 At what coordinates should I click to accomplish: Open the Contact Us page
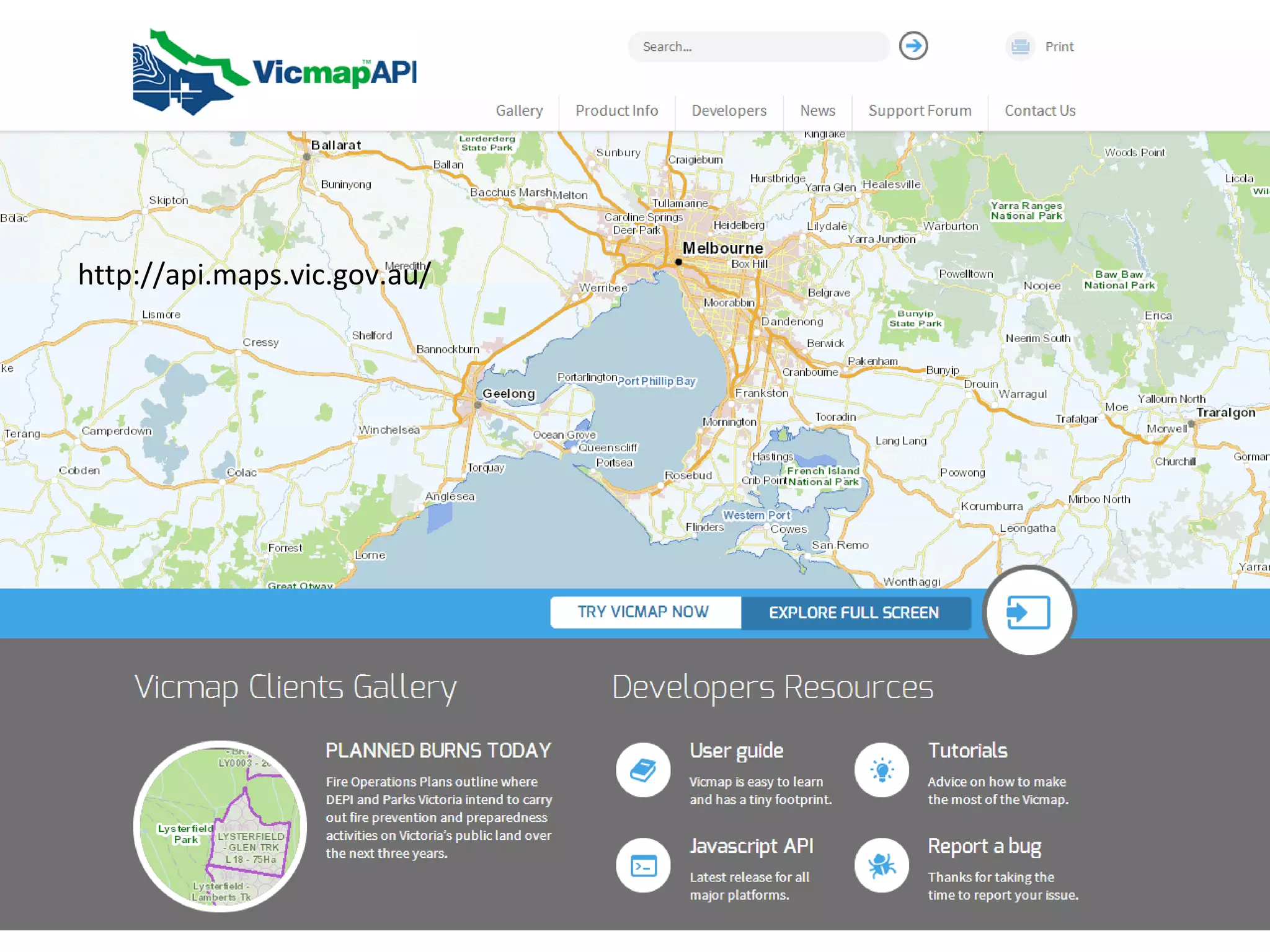[1040, 111]
